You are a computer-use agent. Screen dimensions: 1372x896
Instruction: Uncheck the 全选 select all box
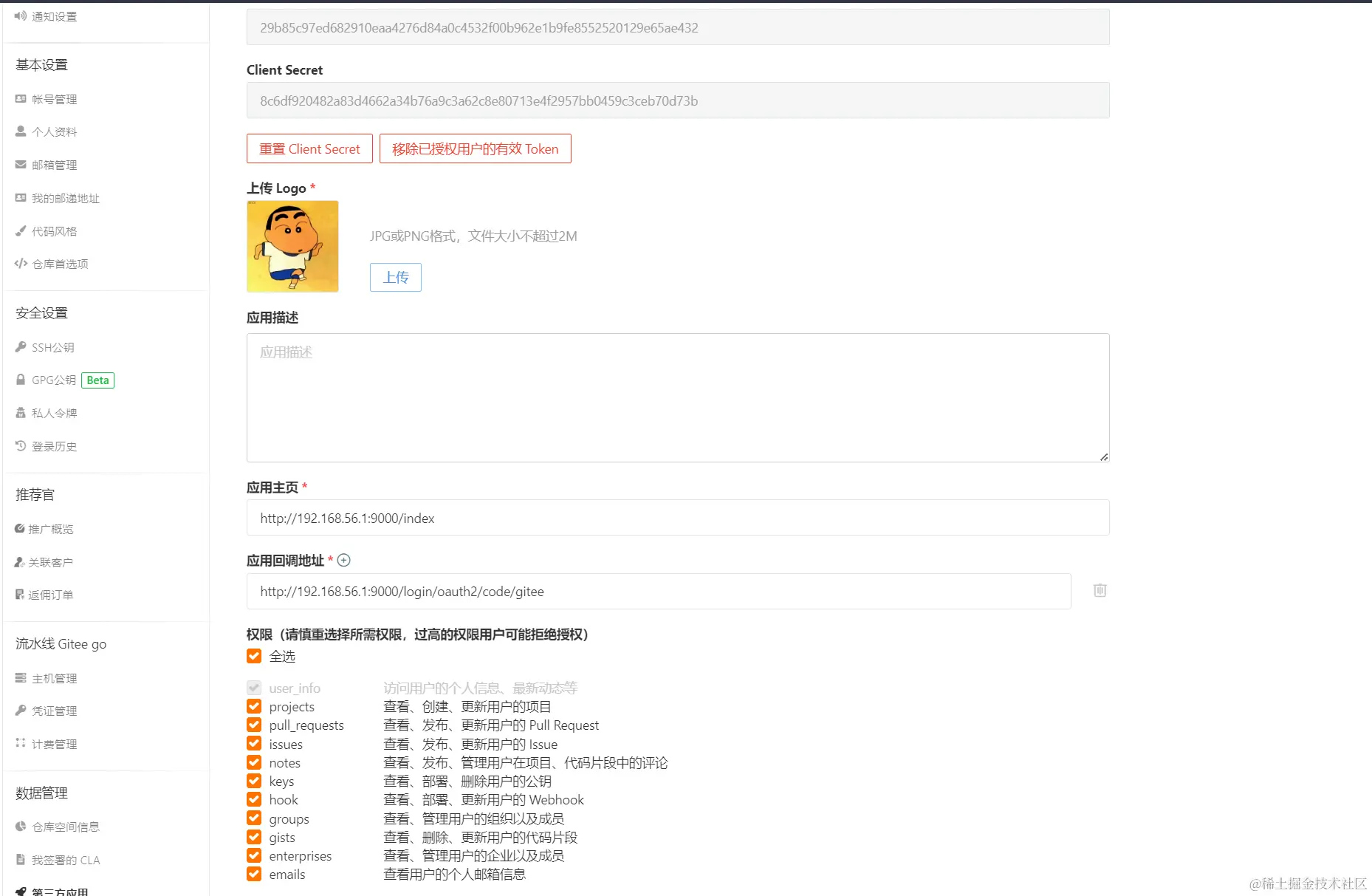click(253, 656)
